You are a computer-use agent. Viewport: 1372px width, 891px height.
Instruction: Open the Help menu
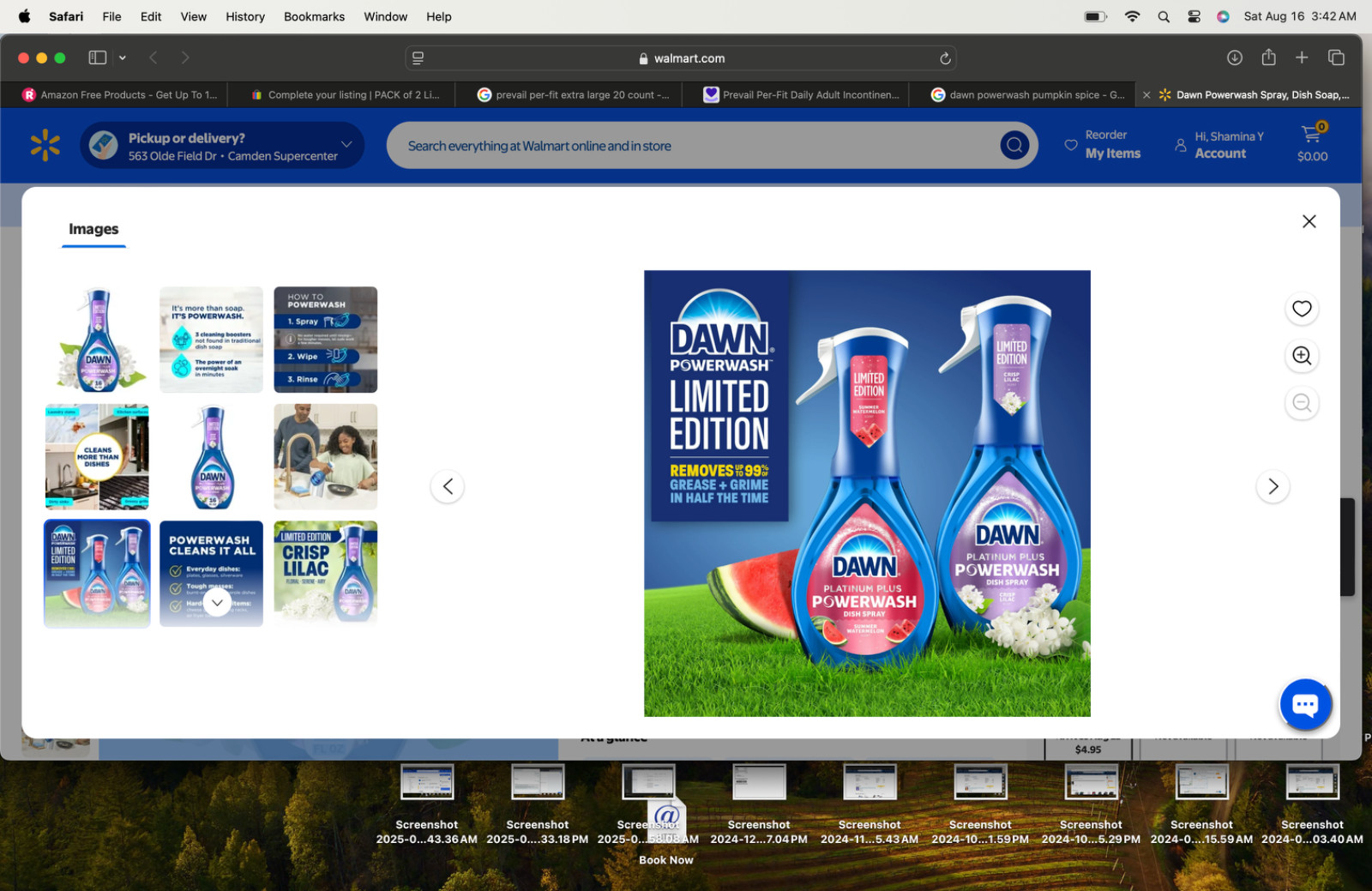[x=438, y=16]
